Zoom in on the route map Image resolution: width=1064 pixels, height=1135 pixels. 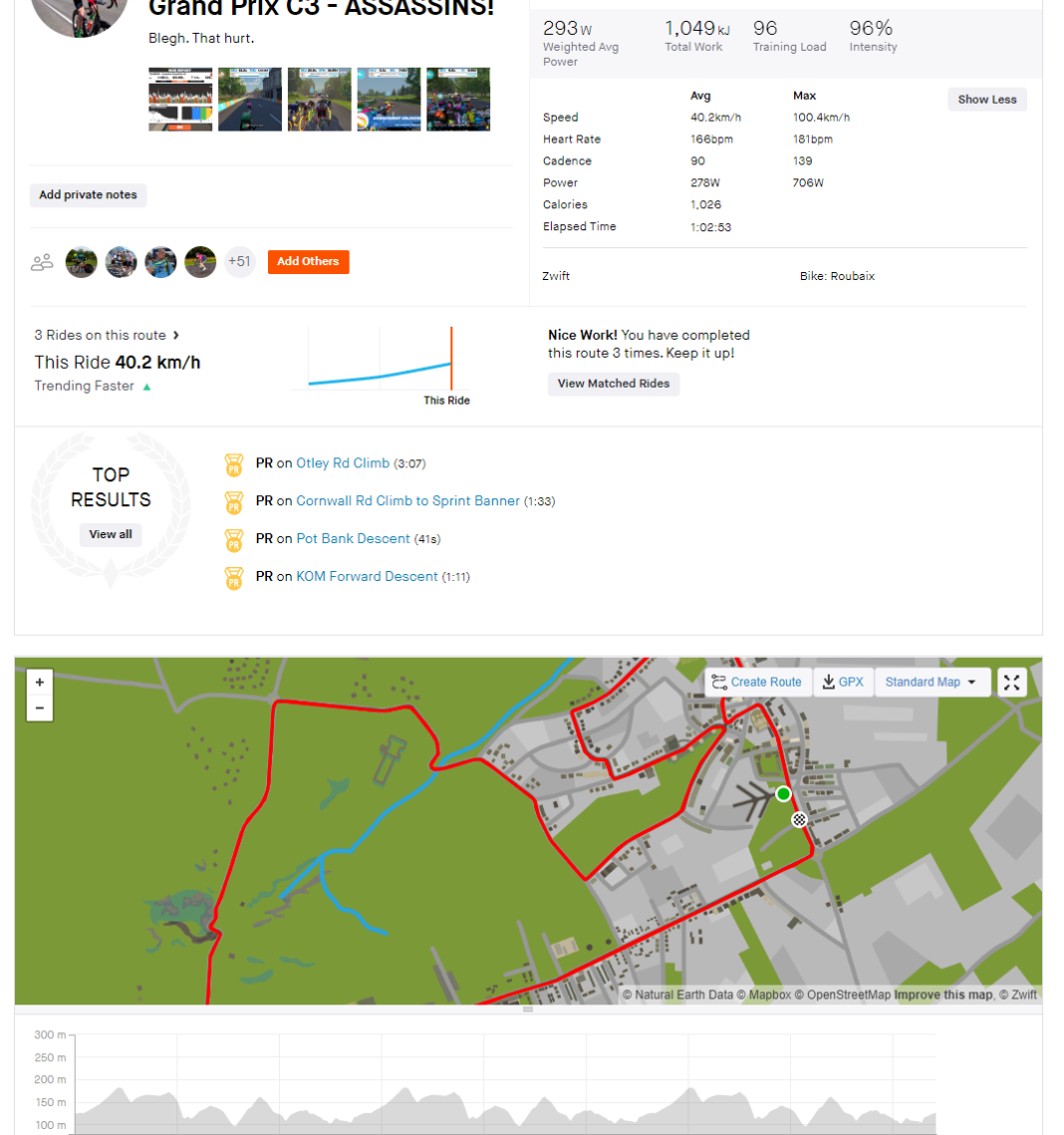coord(39,682)
